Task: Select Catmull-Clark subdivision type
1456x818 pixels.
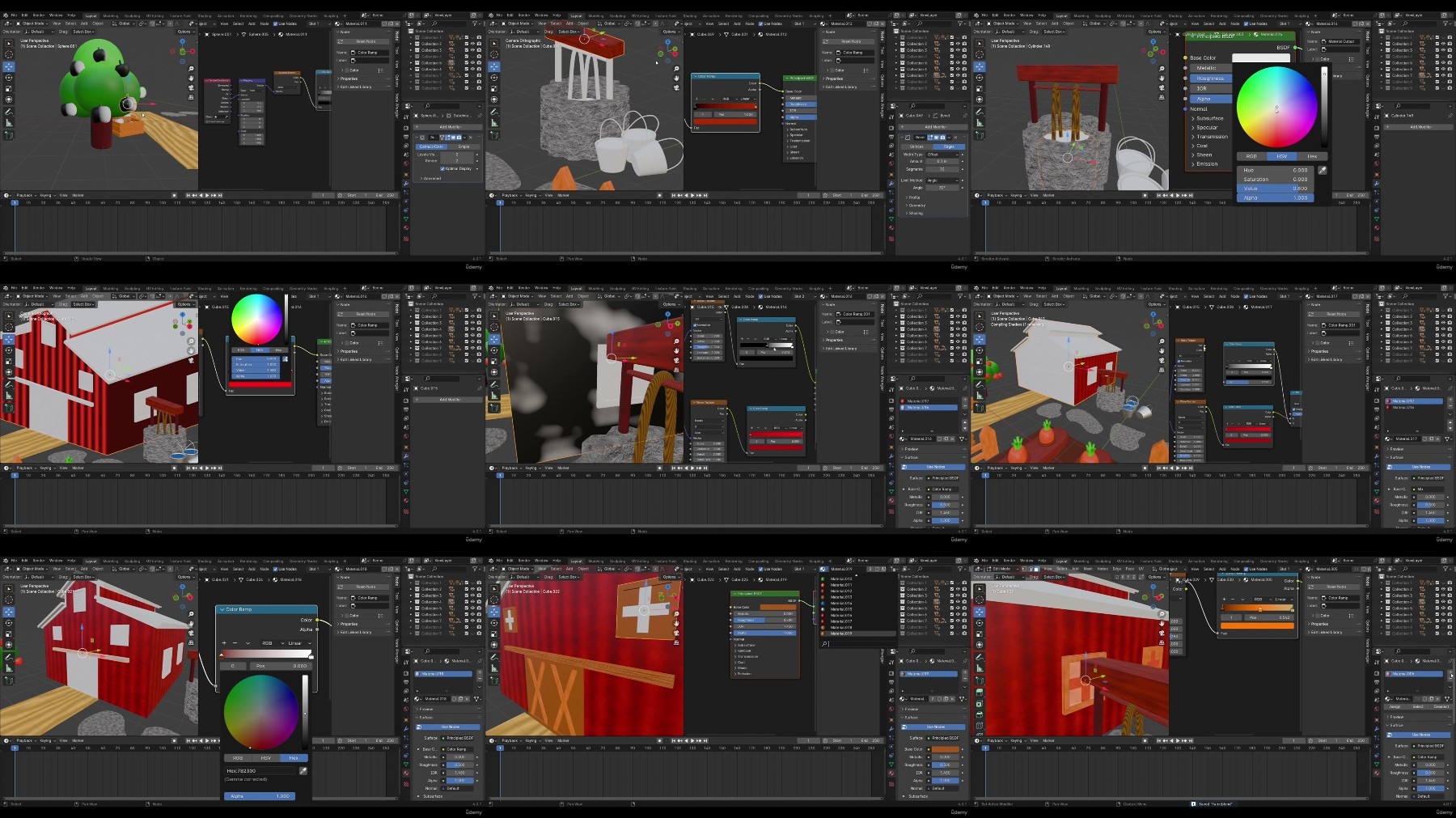Action: coord(431,146)
